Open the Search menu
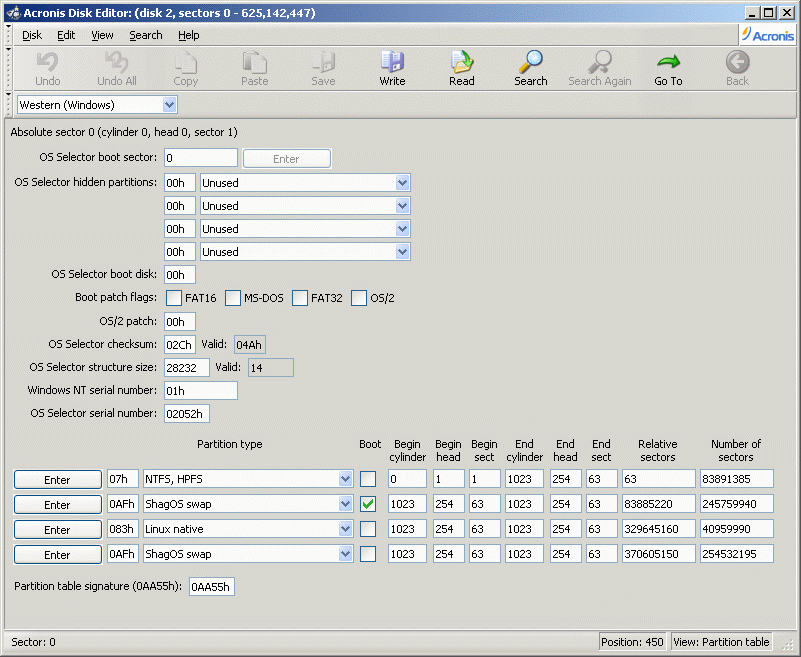 click(146, 35)
